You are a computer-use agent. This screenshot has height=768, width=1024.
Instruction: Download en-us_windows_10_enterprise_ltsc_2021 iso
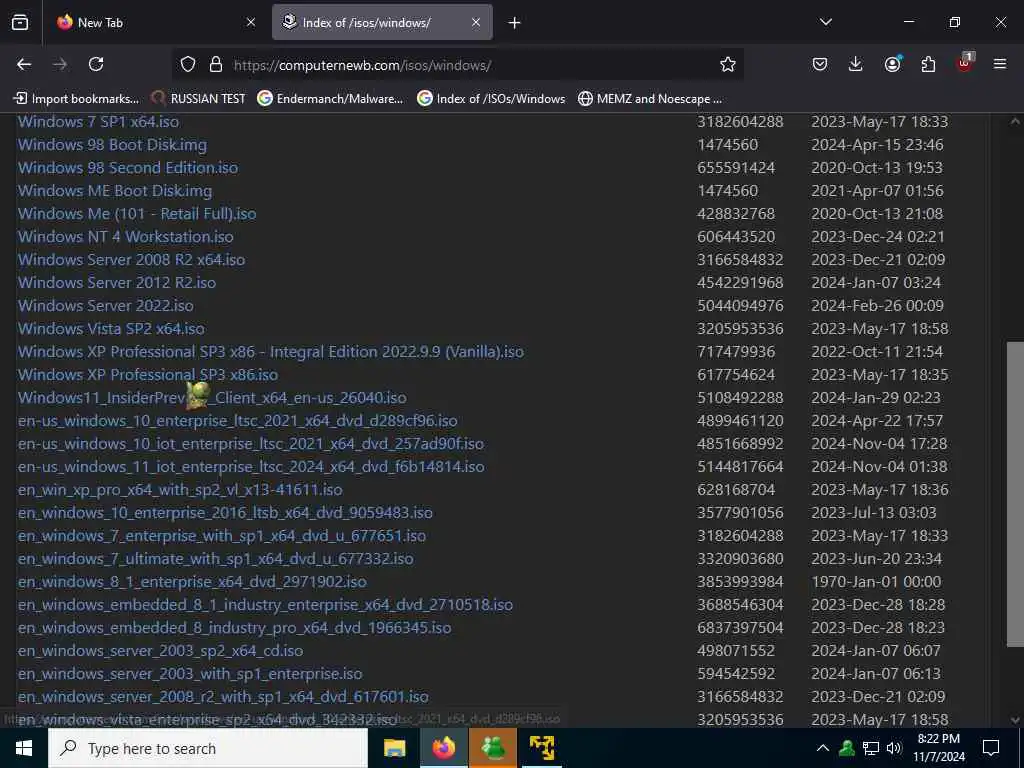(x=237, y=421)
